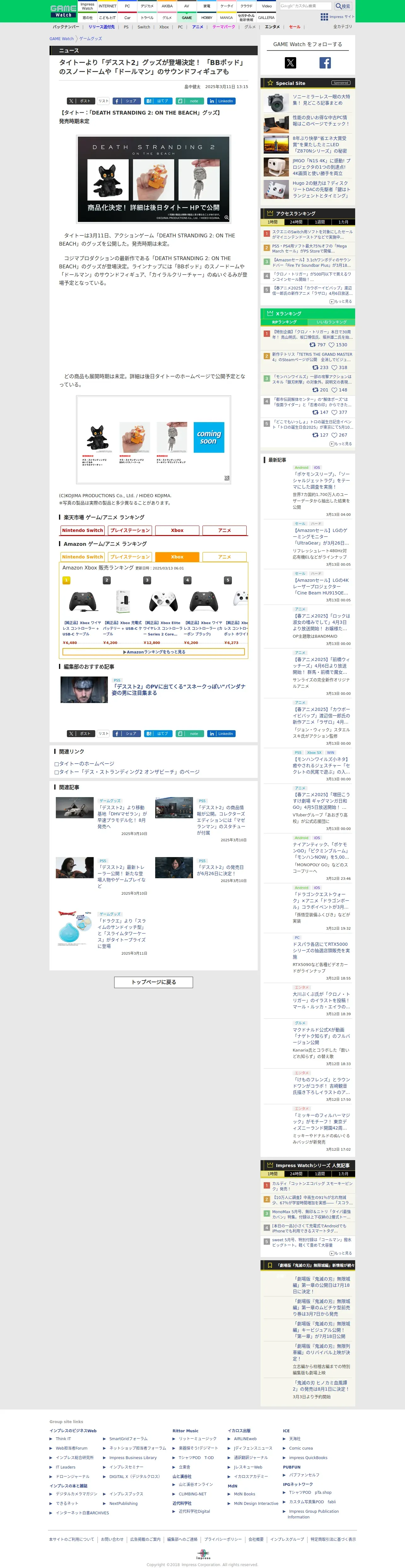Click the bottom note share button
The image size is (405, 1568).
coord(190,733)
